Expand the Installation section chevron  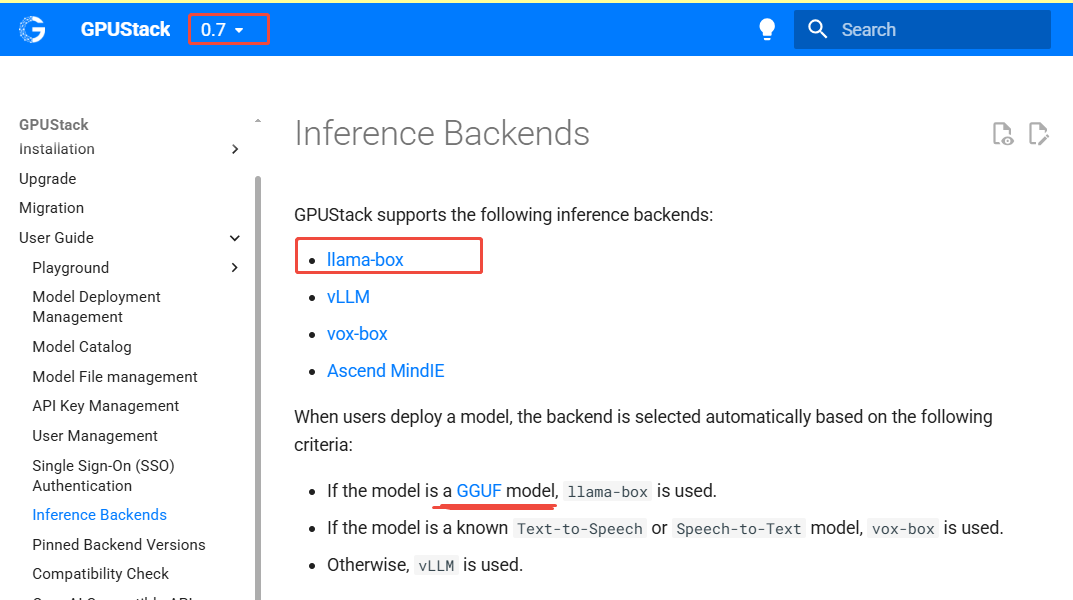(x=235, y=149)
